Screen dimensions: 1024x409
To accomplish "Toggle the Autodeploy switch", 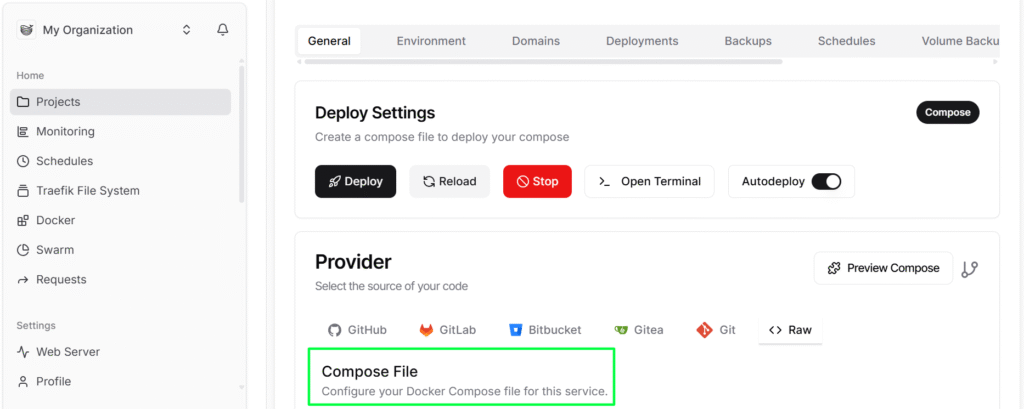I will [x=826, y=181].
